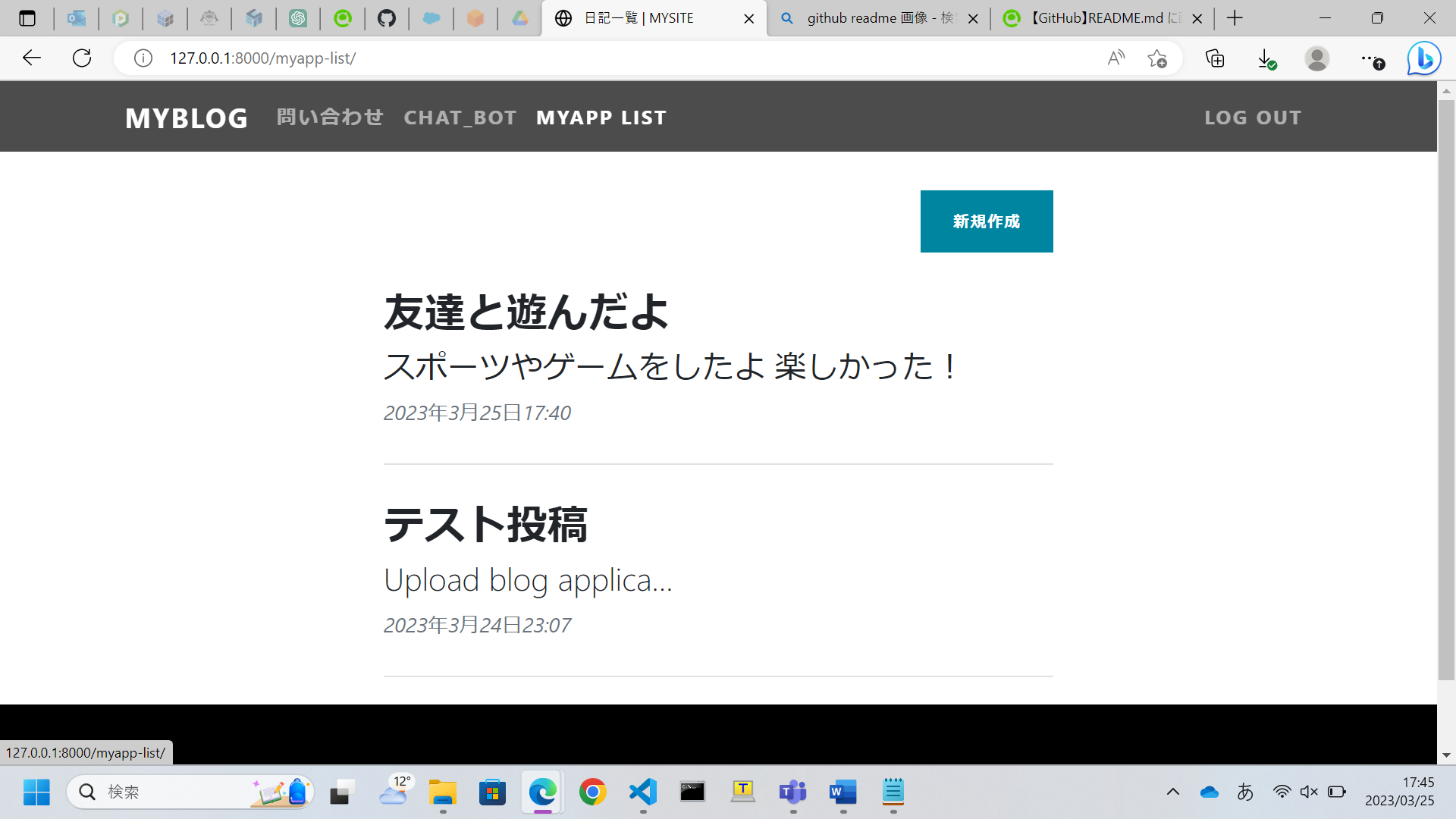1456x819 pixels.
Task: Toggle the Japanese IME input mode
Action: click(x=1246, y=792)
